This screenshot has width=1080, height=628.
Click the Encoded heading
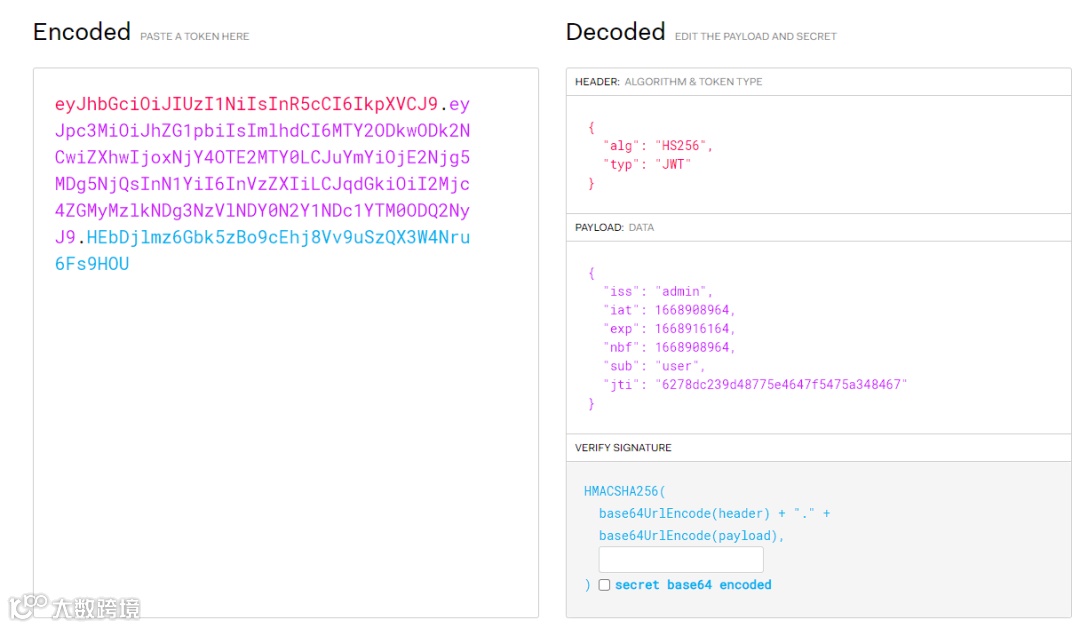tap(81, 32)
